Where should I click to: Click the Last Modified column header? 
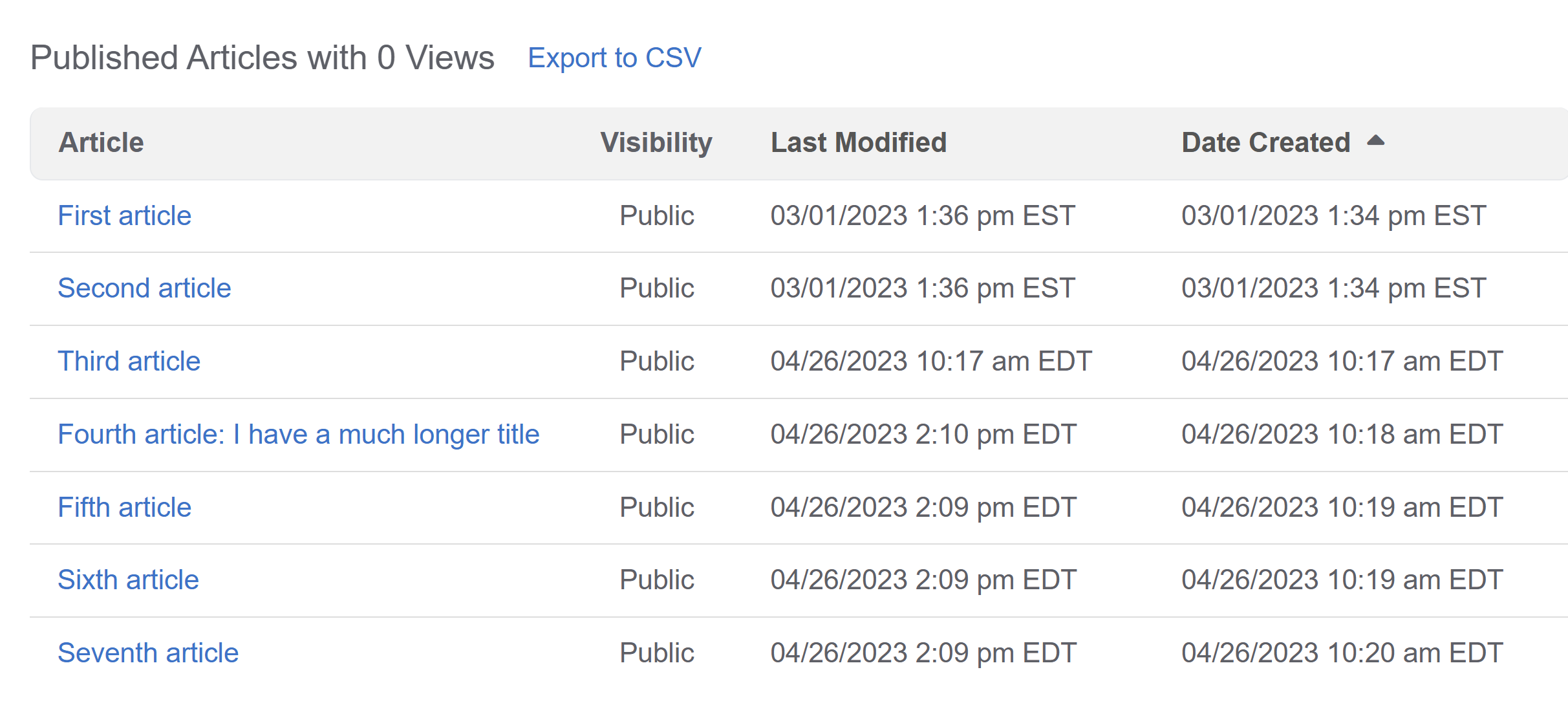point(859,143)
